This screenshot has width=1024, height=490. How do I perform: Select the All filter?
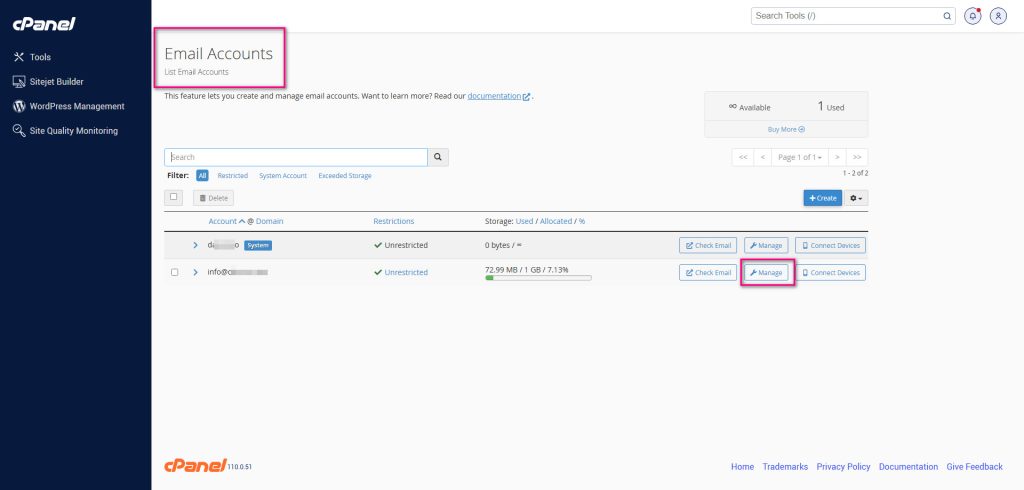click(202, 176)
